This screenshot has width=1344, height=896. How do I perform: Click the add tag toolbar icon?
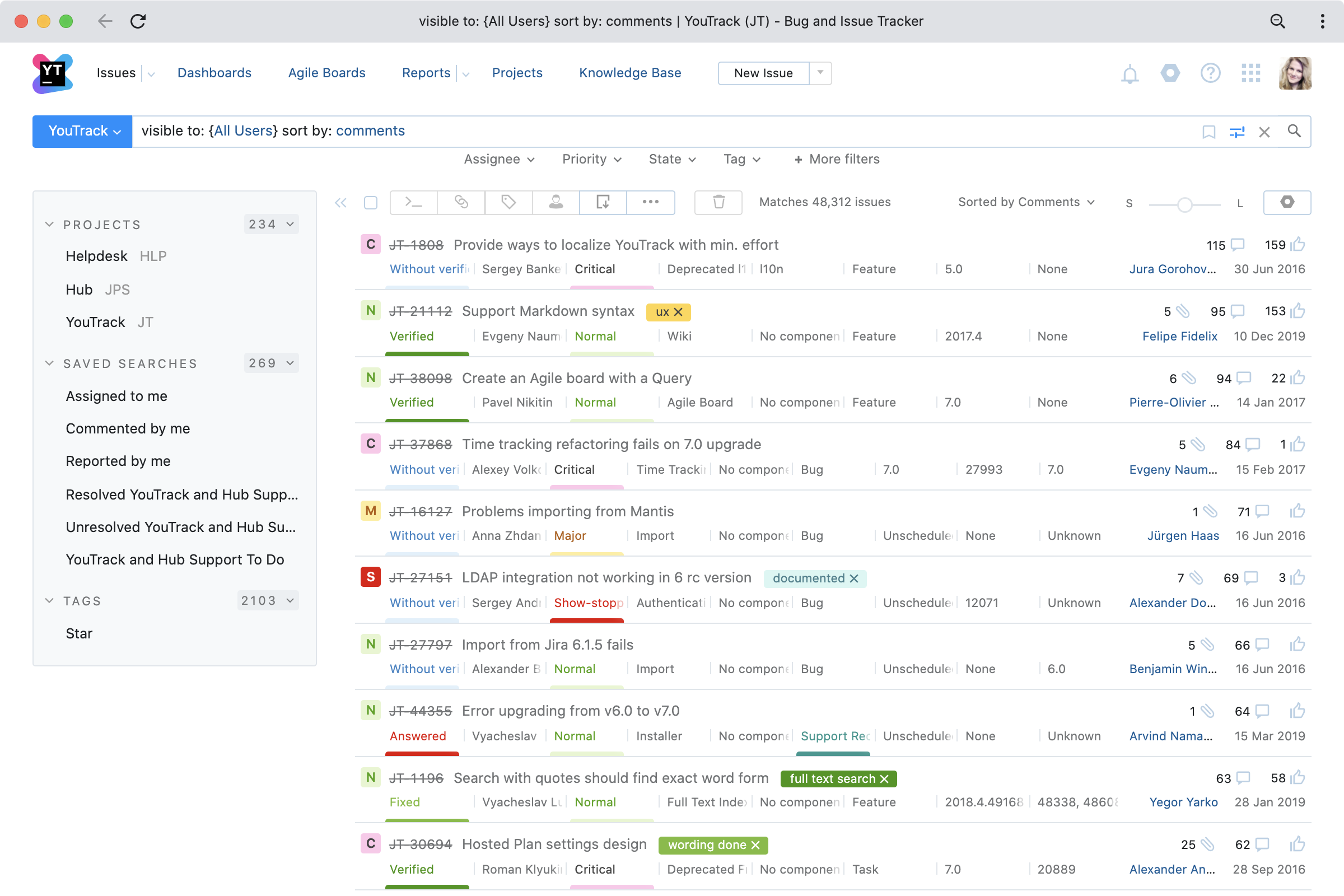[x=508, y=202]
